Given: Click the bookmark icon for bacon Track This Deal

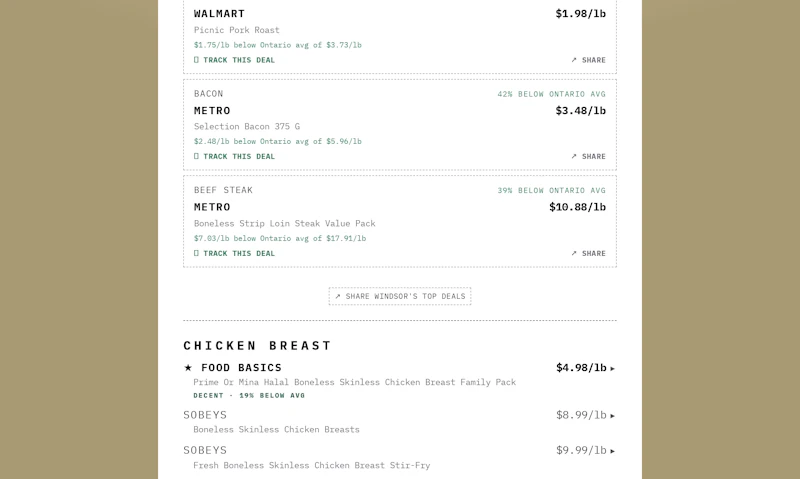Looking at the screenshot, I should [x=196, y=156].
